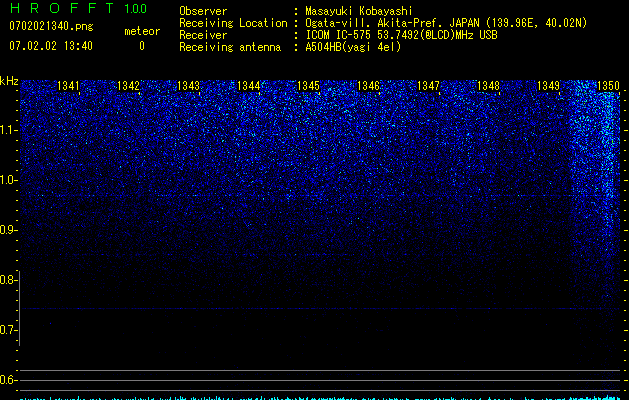Click the Observer label

click(203, 11)
